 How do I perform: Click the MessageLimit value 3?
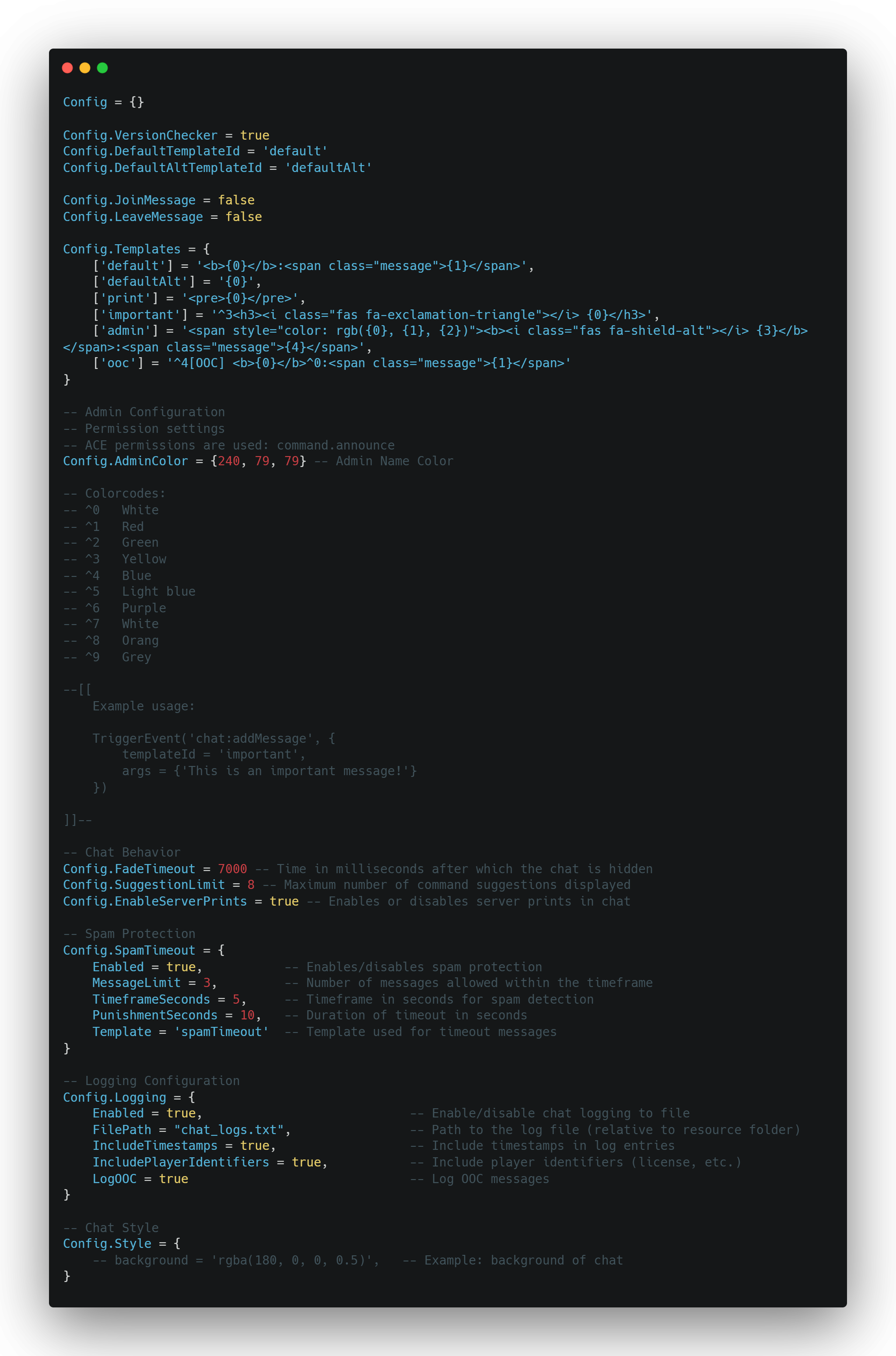pos(206,983)
